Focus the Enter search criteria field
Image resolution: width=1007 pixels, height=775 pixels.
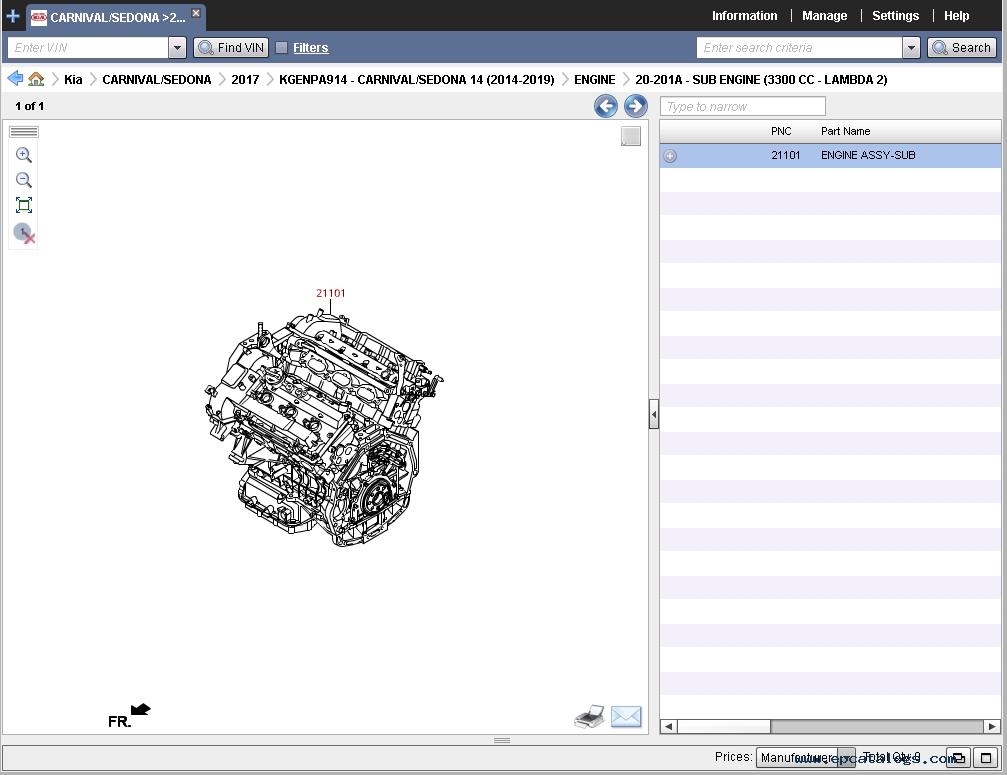(799, 48)
